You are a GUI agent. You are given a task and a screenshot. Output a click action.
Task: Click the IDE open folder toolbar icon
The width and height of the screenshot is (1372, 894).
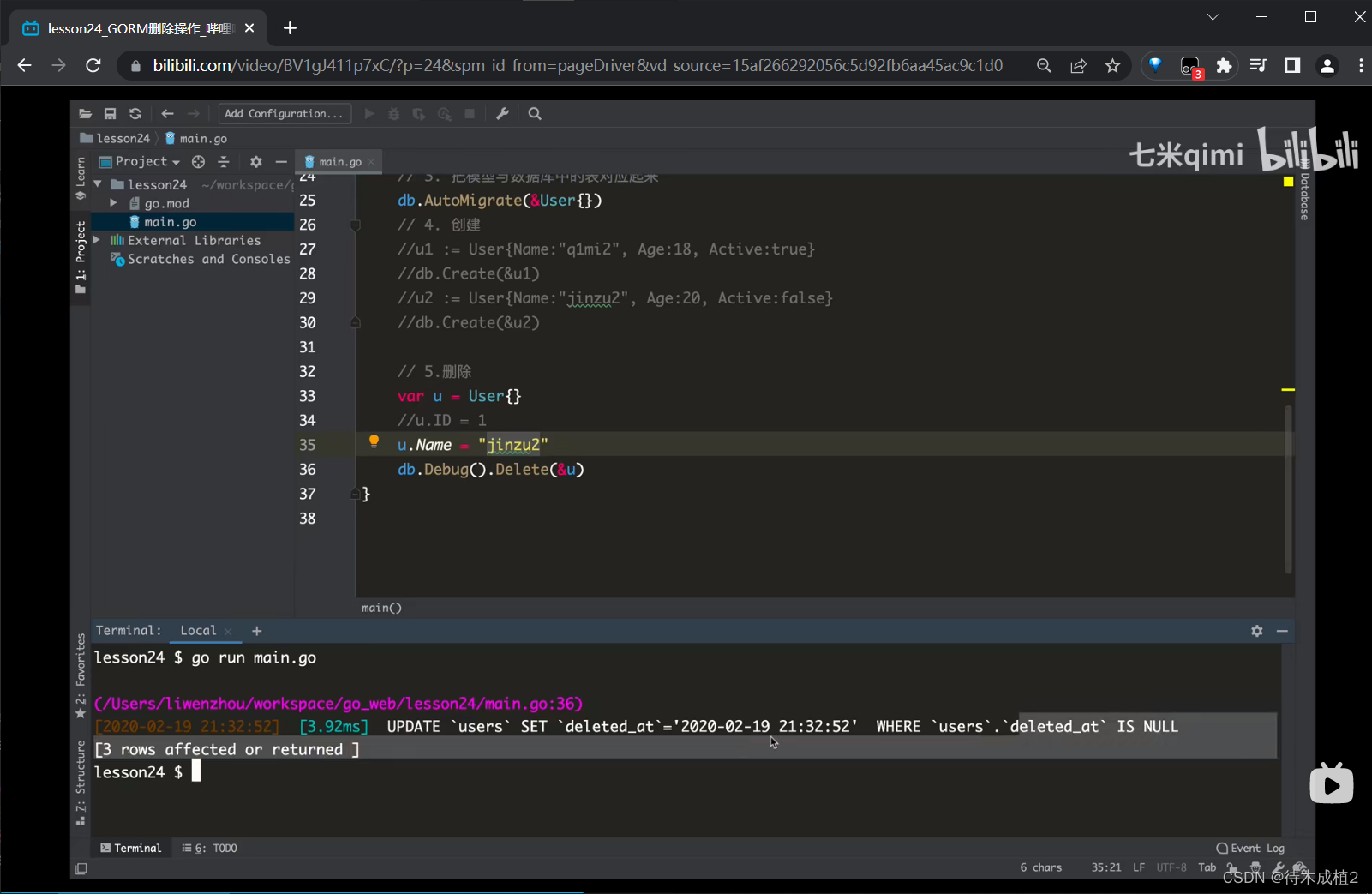click(85, 113)
